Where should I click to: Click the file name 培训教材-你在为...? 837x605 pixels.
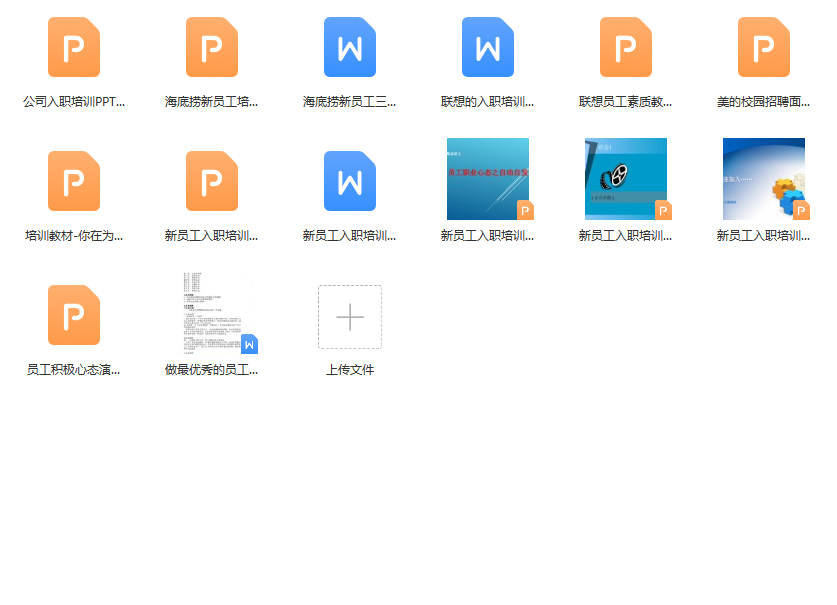coord(74,235)
